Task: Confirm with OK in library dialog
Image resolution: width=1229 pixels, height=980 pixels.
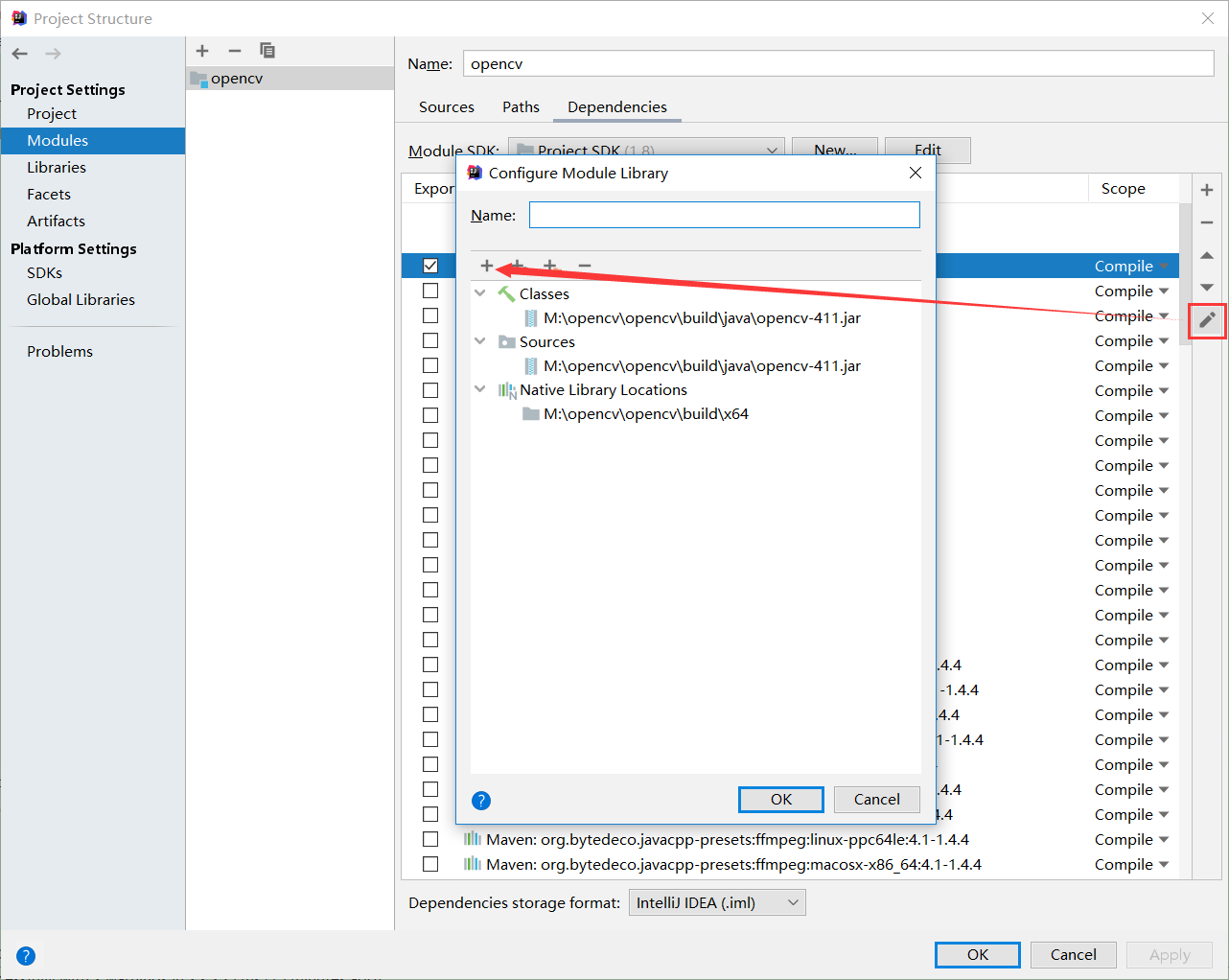Action: [781, 800]
